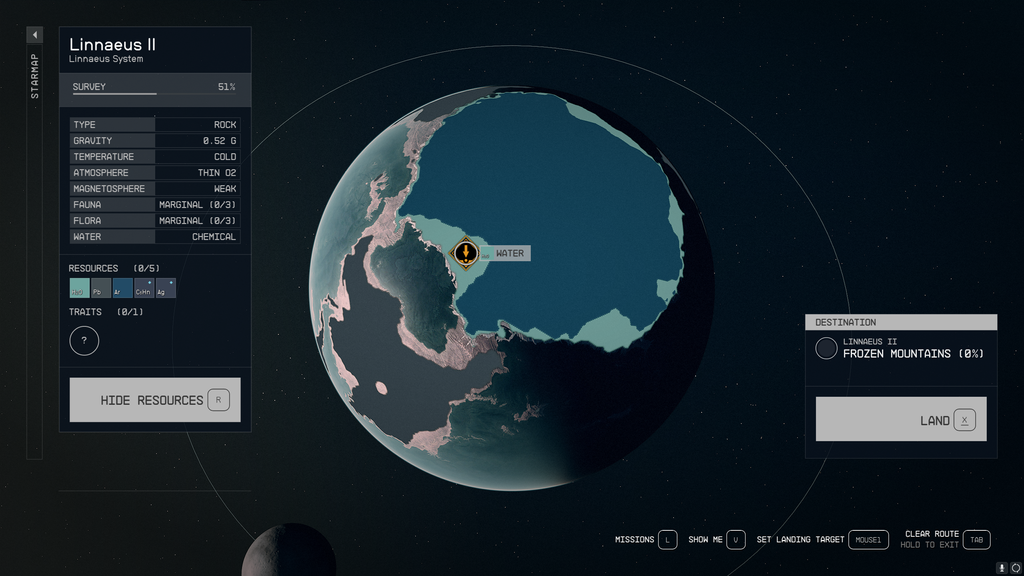This screenshot has height=576, width=1024.
Task: Select the Ar argon resource icon
Action: pyautogui.click(x=121, y=288)
